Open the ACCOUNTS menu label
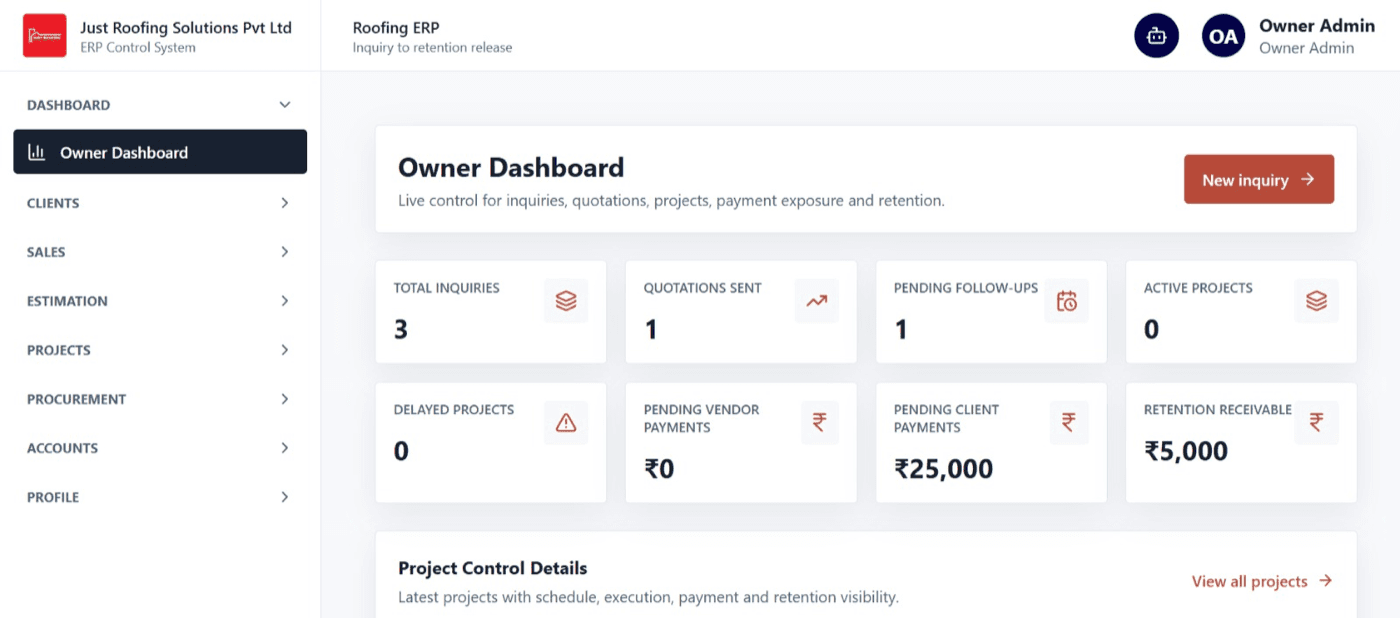 point(62,448)
